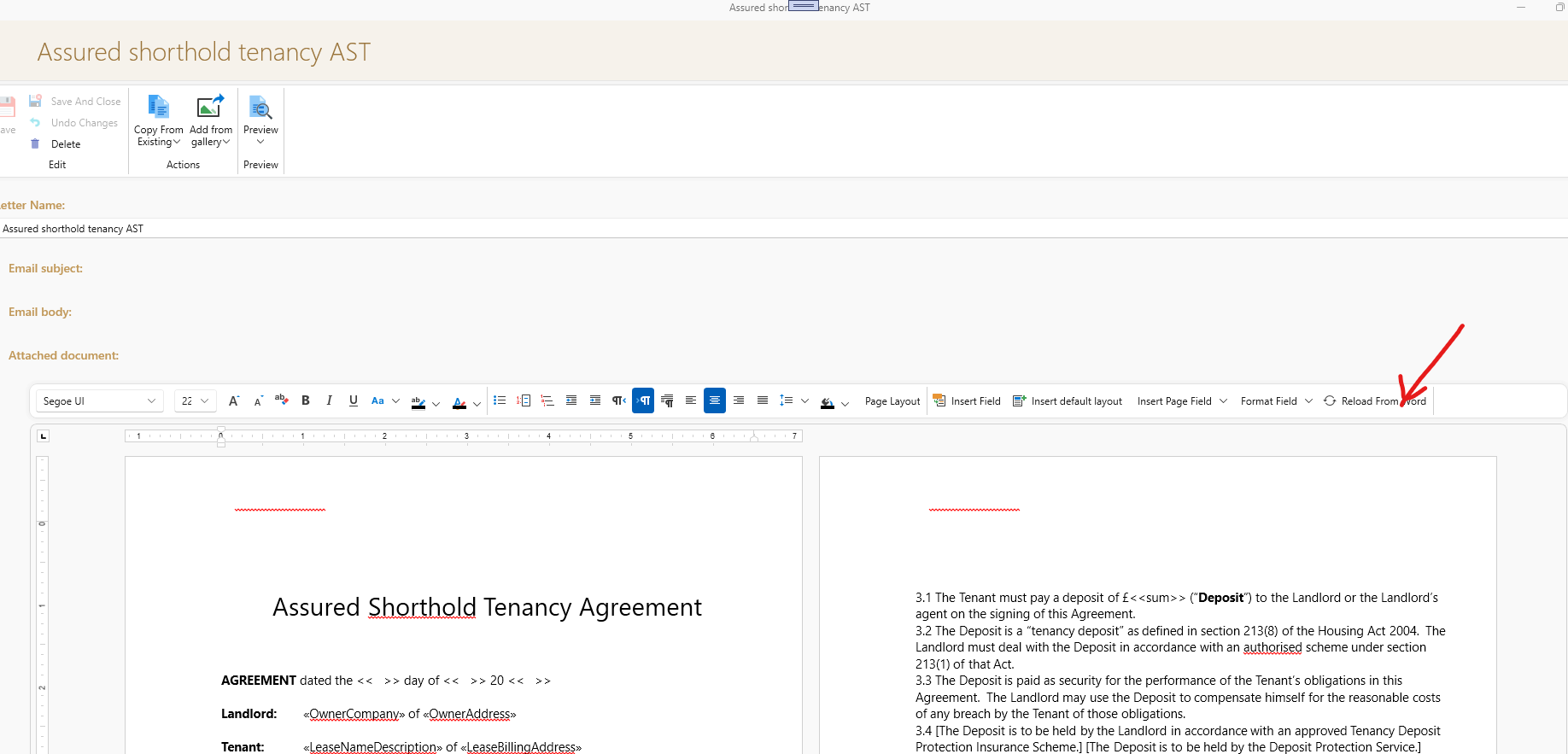
Task: Open the Add from gallery menu
Action: coord(211,121)
